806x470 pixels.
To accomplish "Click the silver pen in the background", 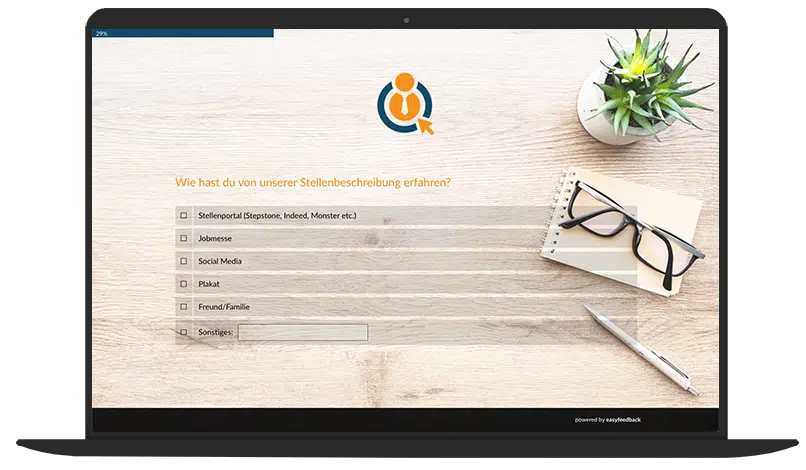I will [x=640, y=350].
